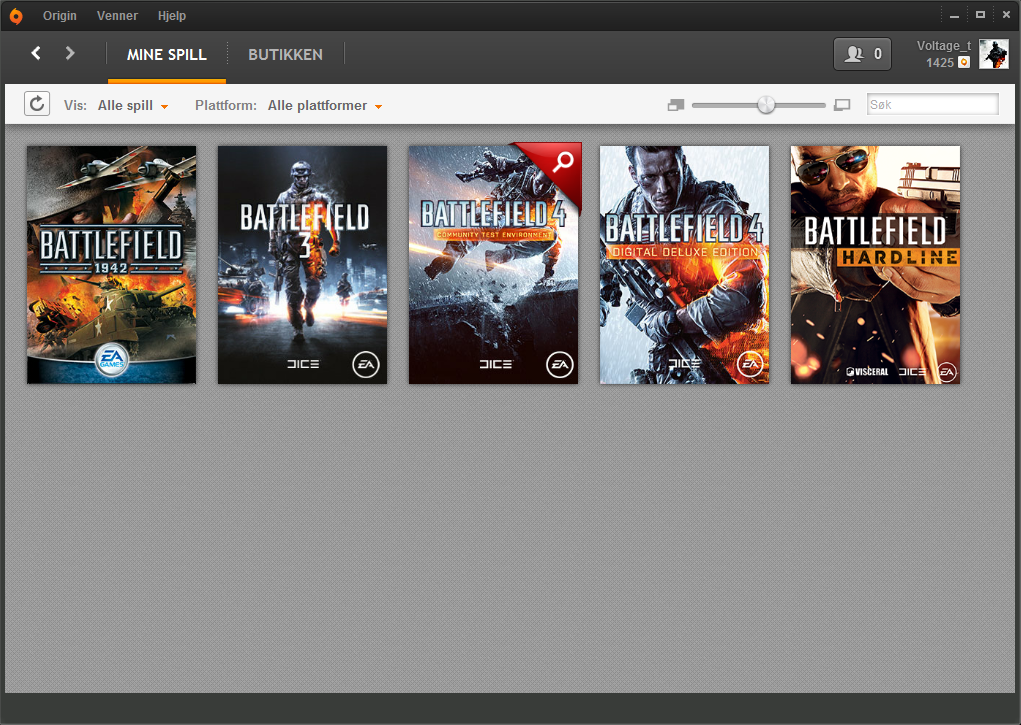Open the friends online counter button
This screenshot has width=1021, height=725.
click(x=862, y=54)
